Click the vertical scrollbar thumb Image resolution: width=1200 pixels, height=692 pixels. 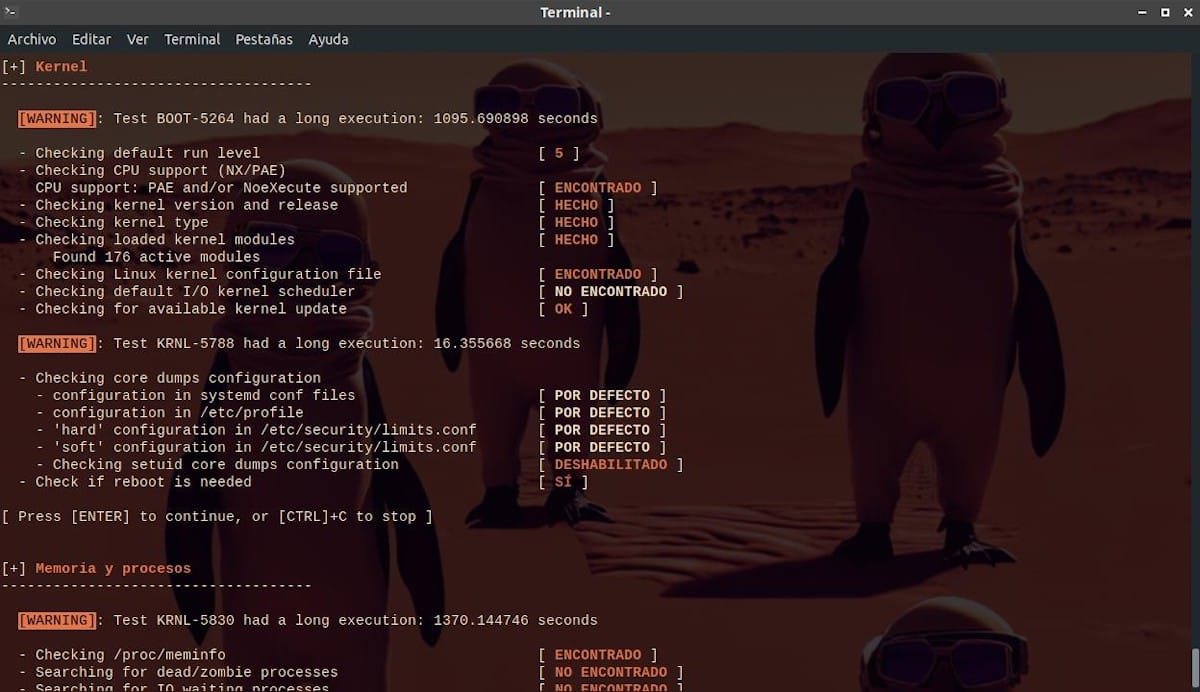point(1195,668)
